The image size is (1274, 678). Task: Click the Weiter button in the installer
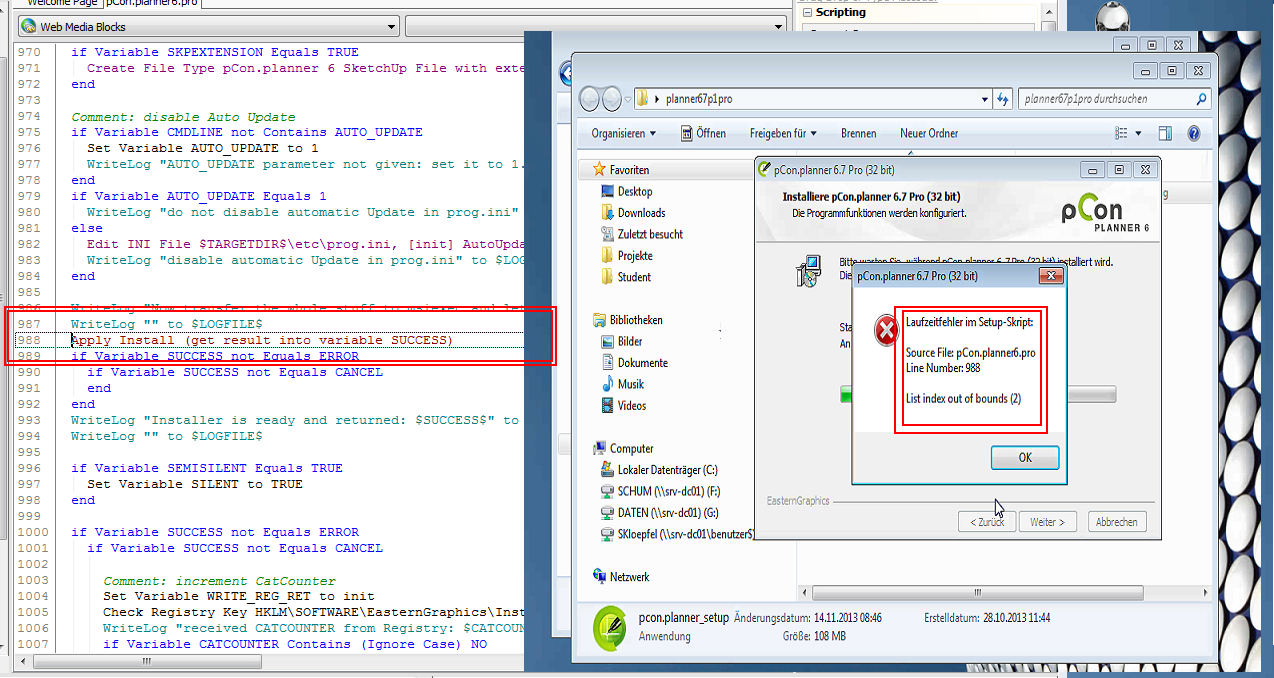1047,522
